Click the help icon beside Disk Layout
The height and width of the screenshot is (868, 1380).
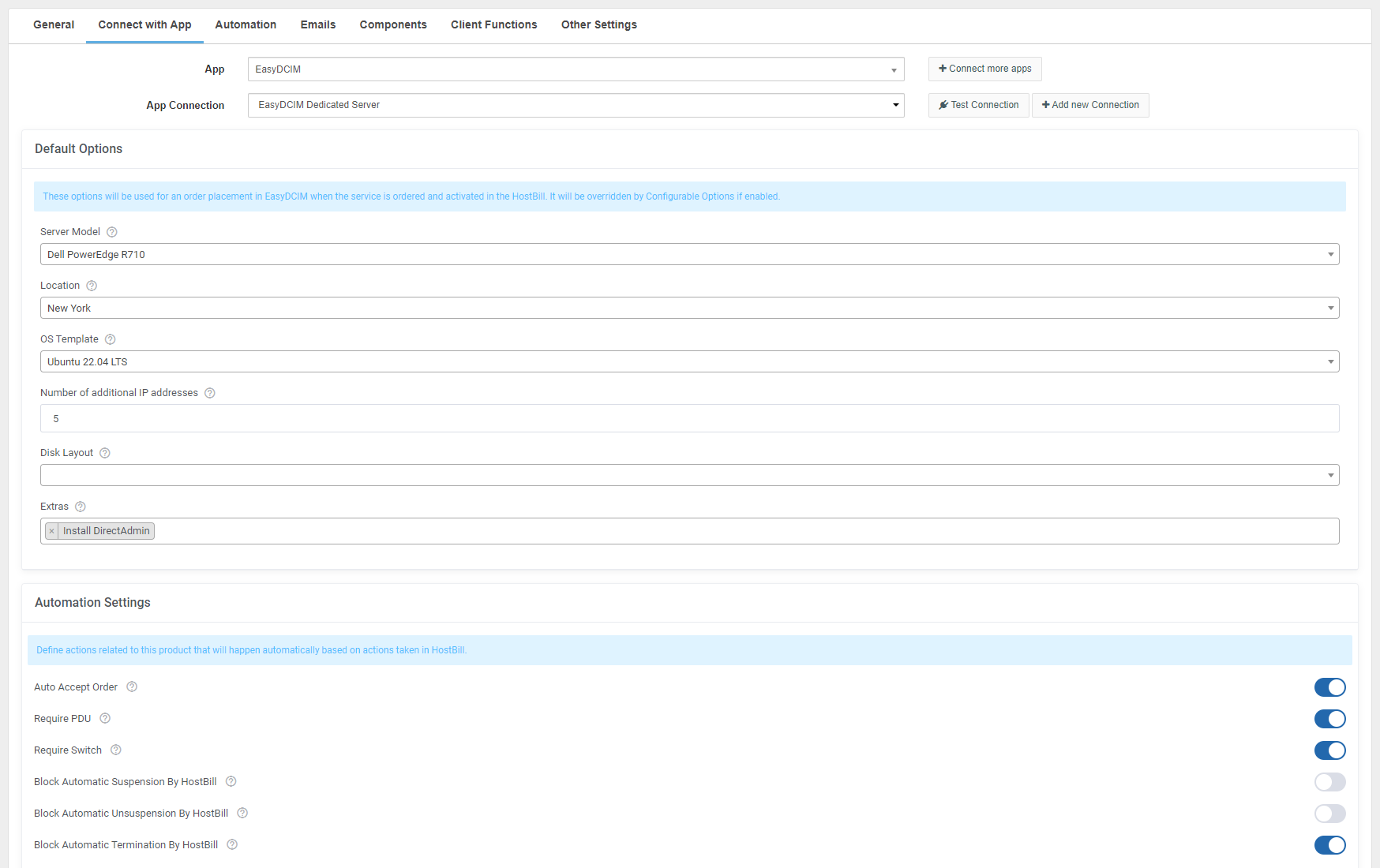104,452
